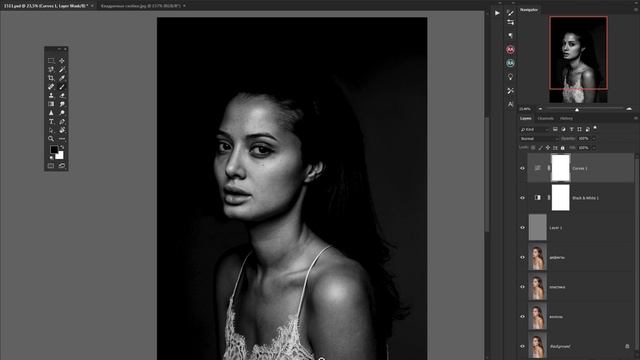The height and width of the screenshot is (360, 640).
Task: Select the Zoom magnifier tool
Action: 51,139
